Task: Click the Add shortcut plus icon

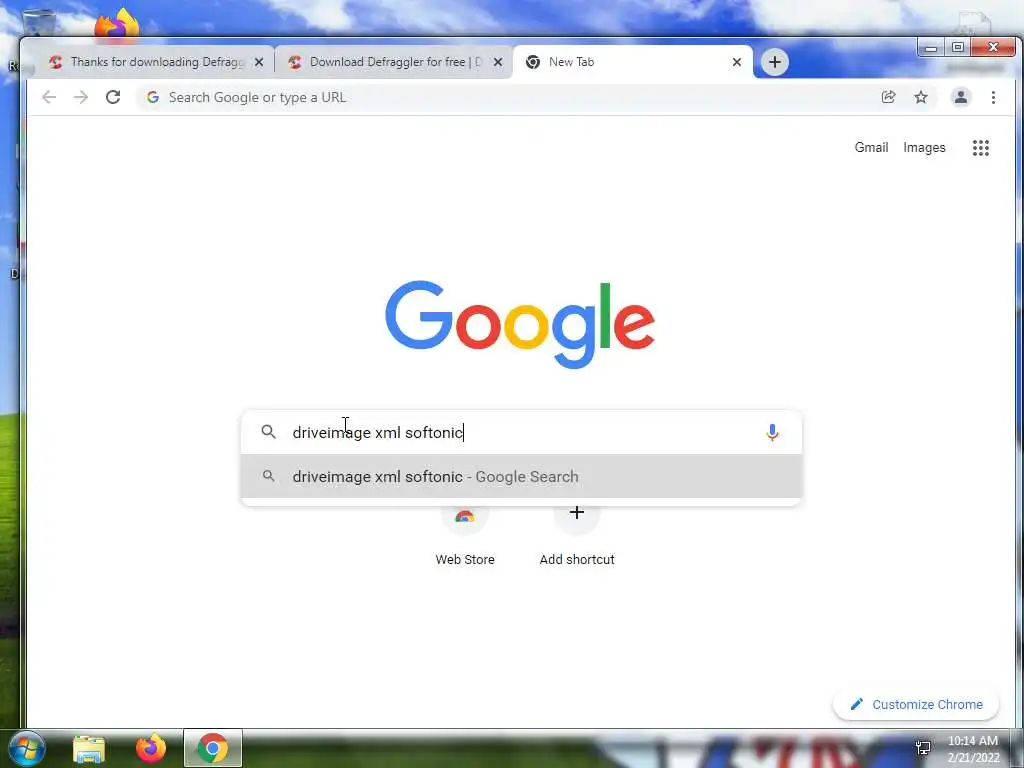Action: tap(577, 513)
